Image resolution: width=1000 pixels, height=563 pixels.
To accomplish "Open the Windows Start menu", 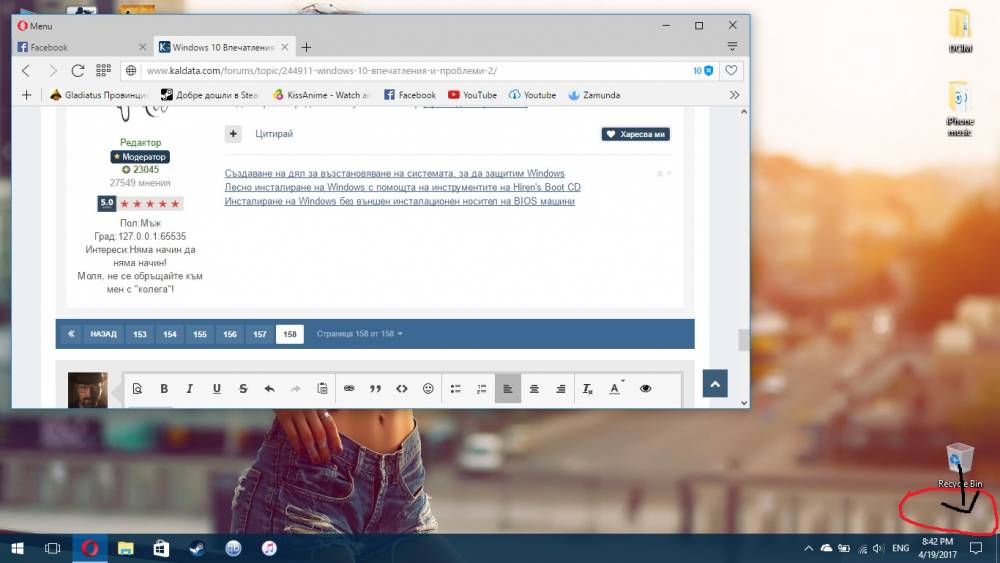I will (x=18, y=548).
